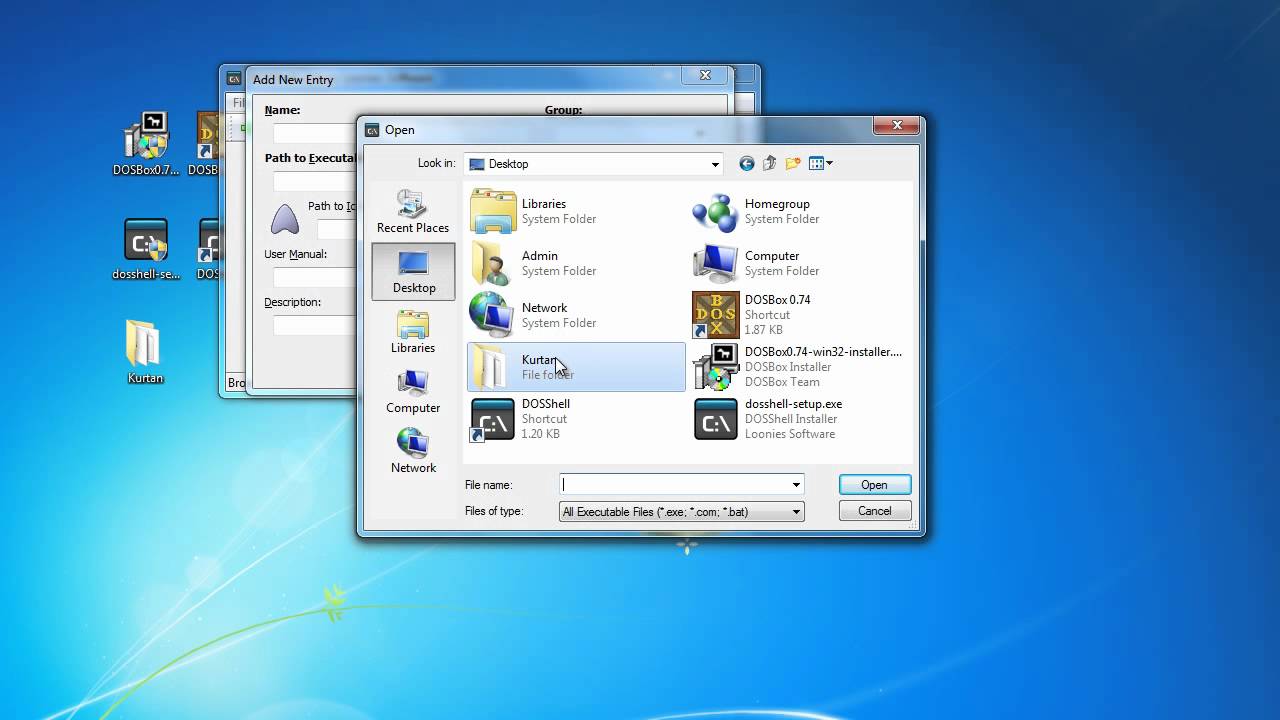Screen dimensions: 1280x720
Task: Expand the View Menu dropdown arrow
Action: point(829,164)
